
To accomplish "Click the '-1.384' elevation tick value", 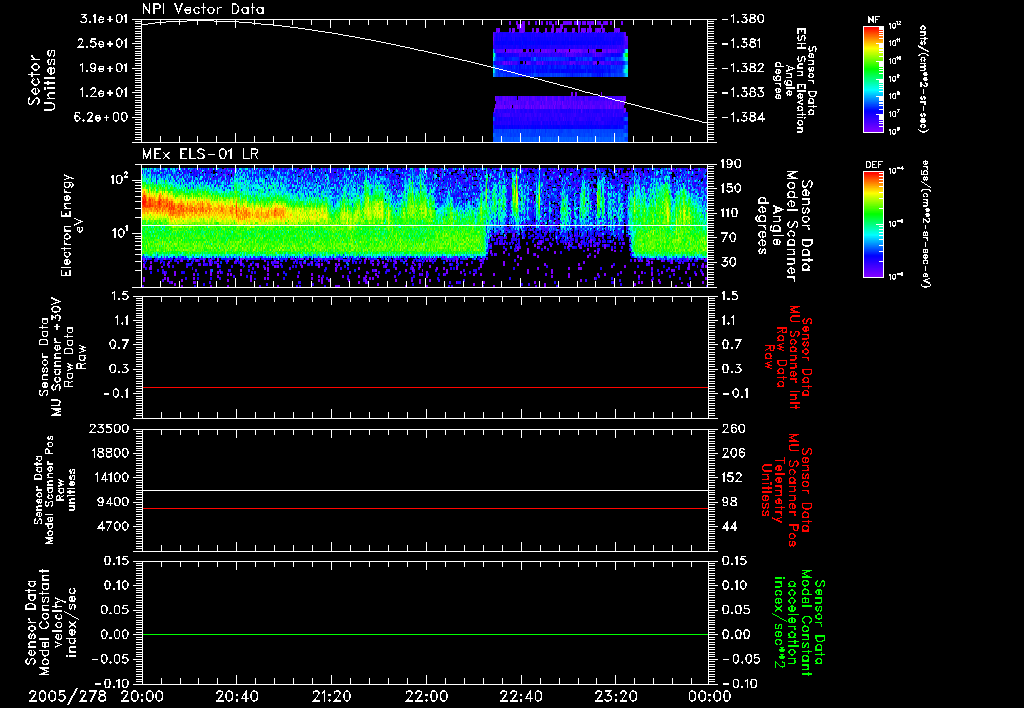I will tap(742, 117).
